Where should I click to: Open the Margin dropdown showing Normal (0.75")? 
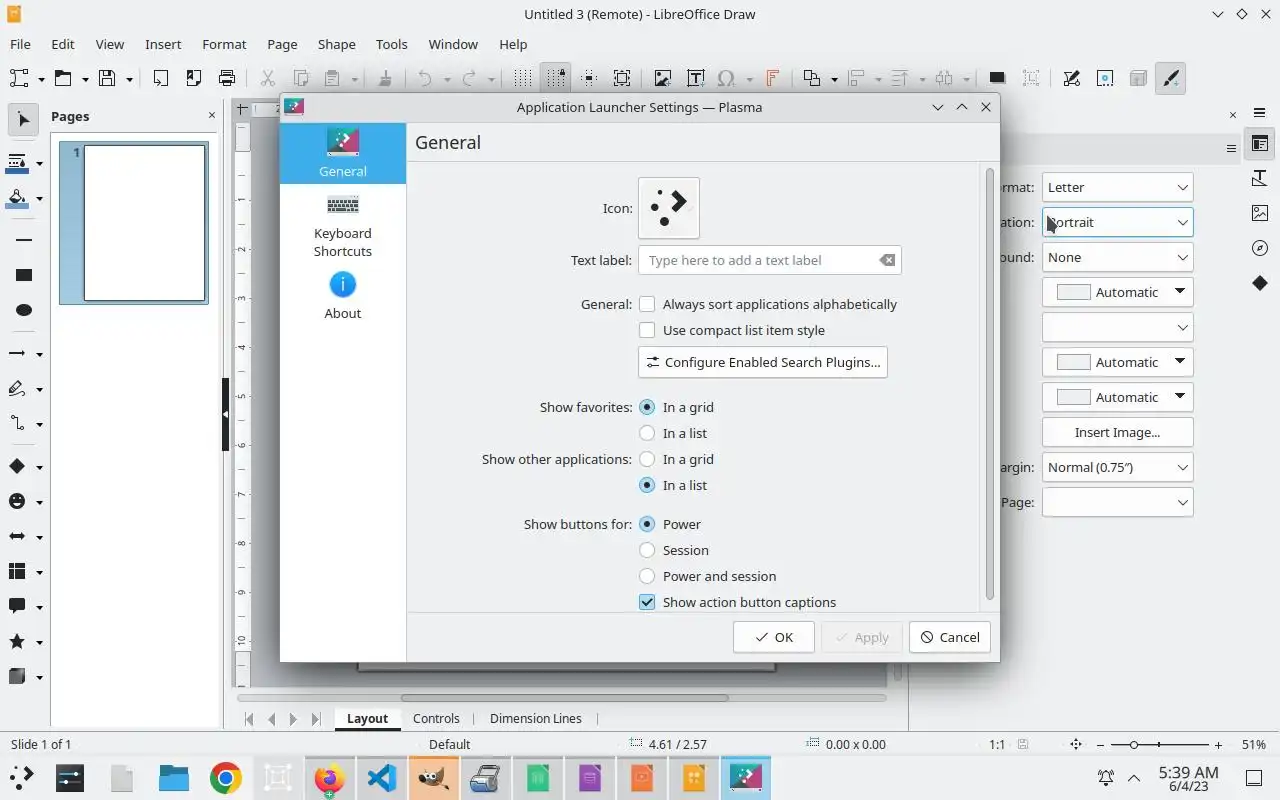click(1117, 467)
